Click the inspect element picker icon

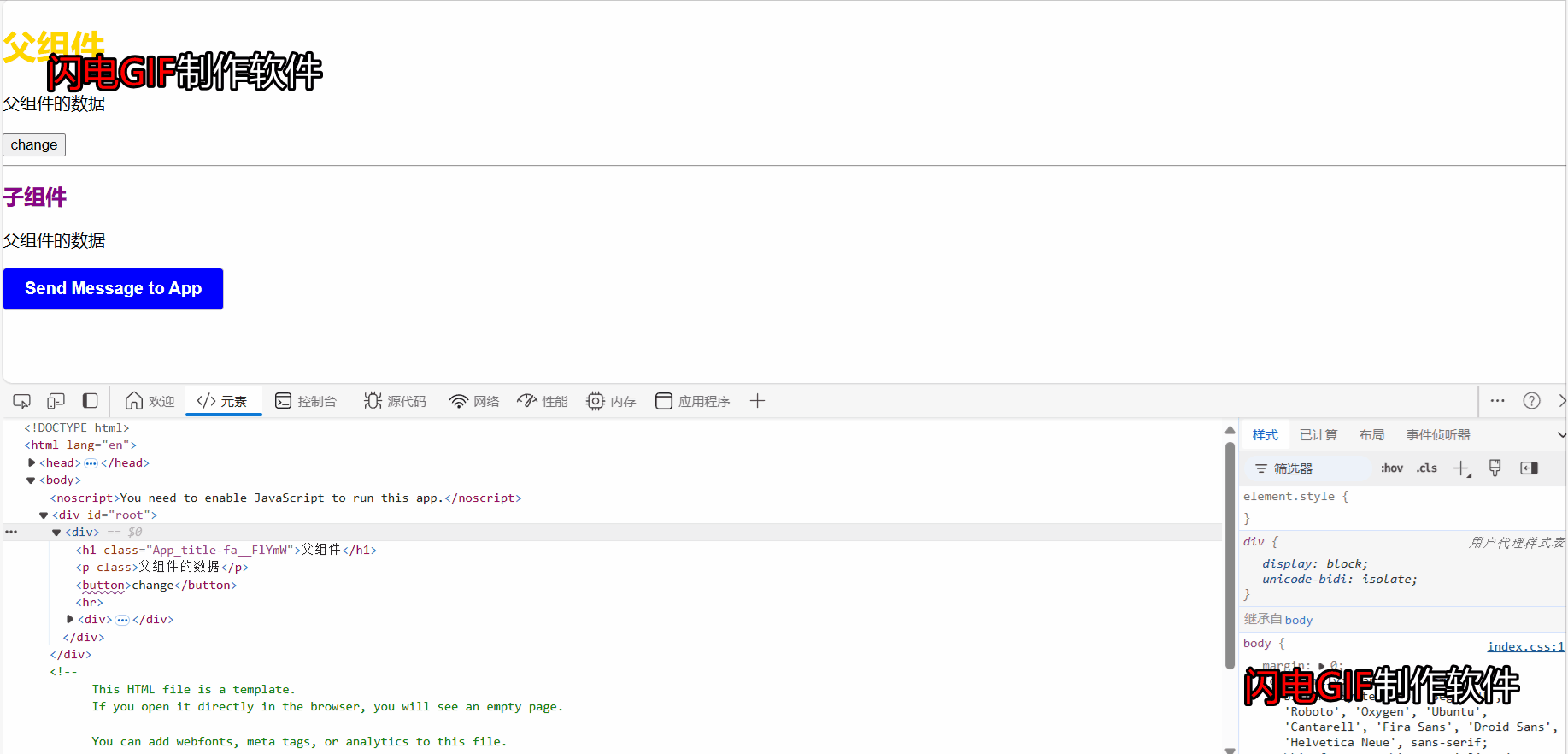[21, 401]
